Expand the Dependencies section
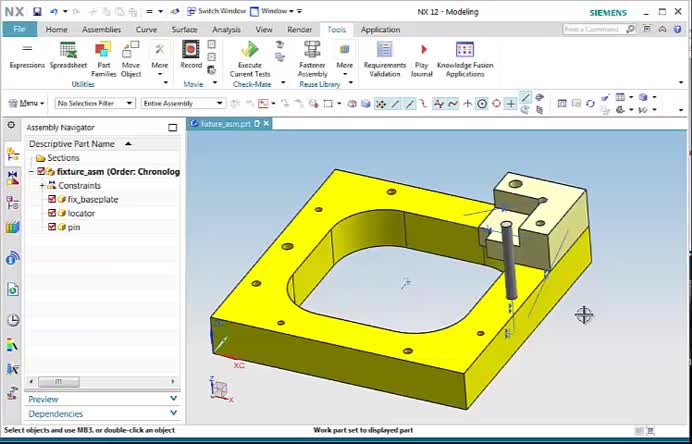The height and width of the screenshot is (444, 692). [x=102, y=414]
